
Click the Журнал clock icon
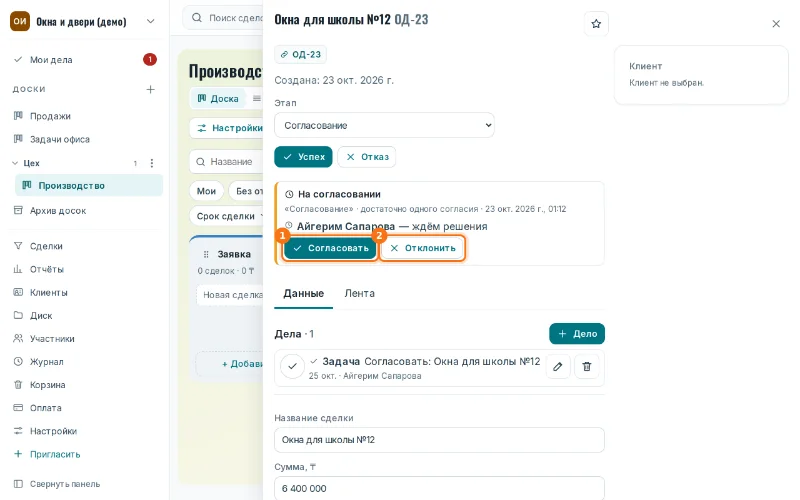pos(18,362)
